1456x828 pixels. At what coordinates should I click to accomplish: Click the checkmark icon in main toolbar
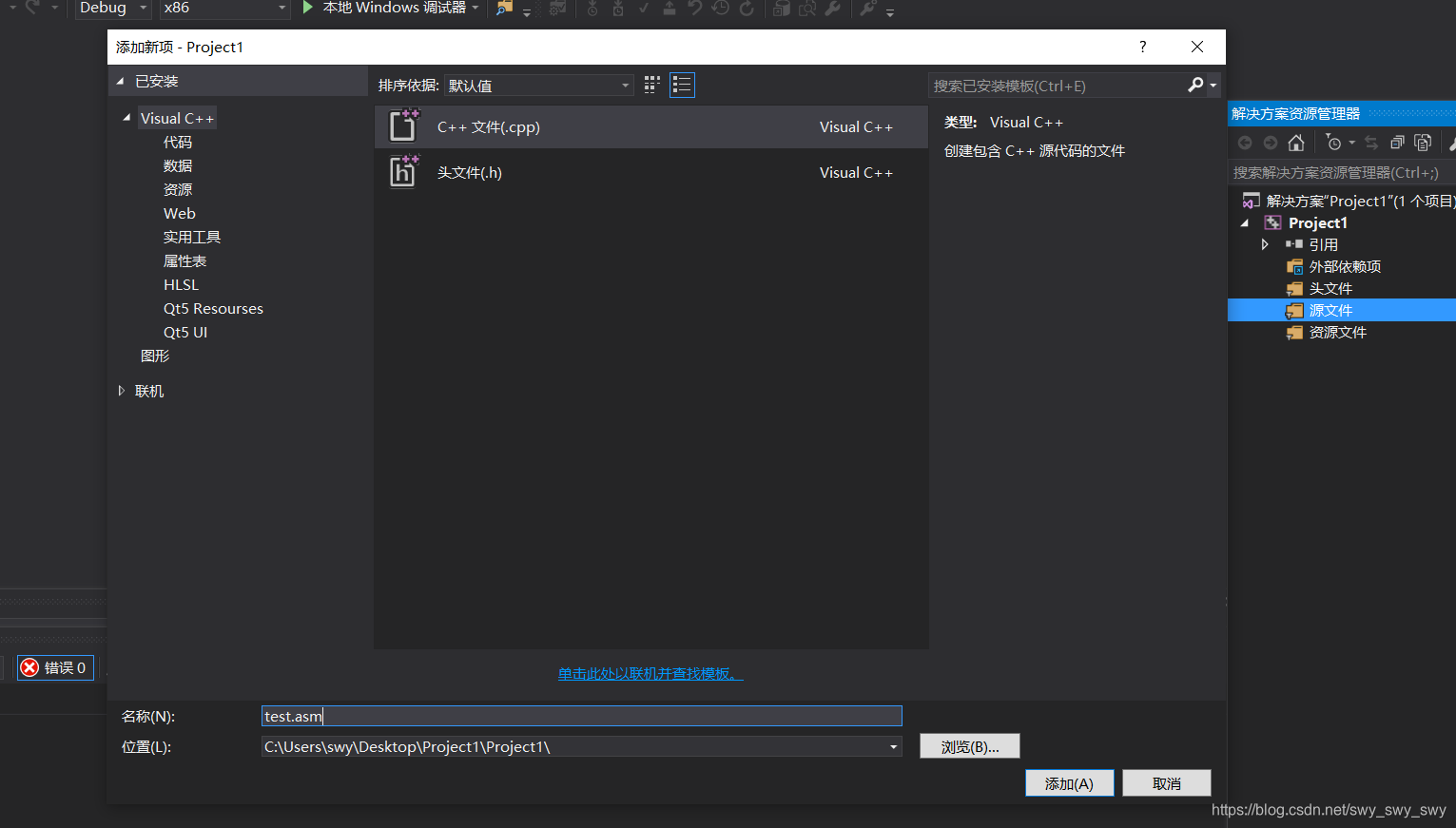644,9
